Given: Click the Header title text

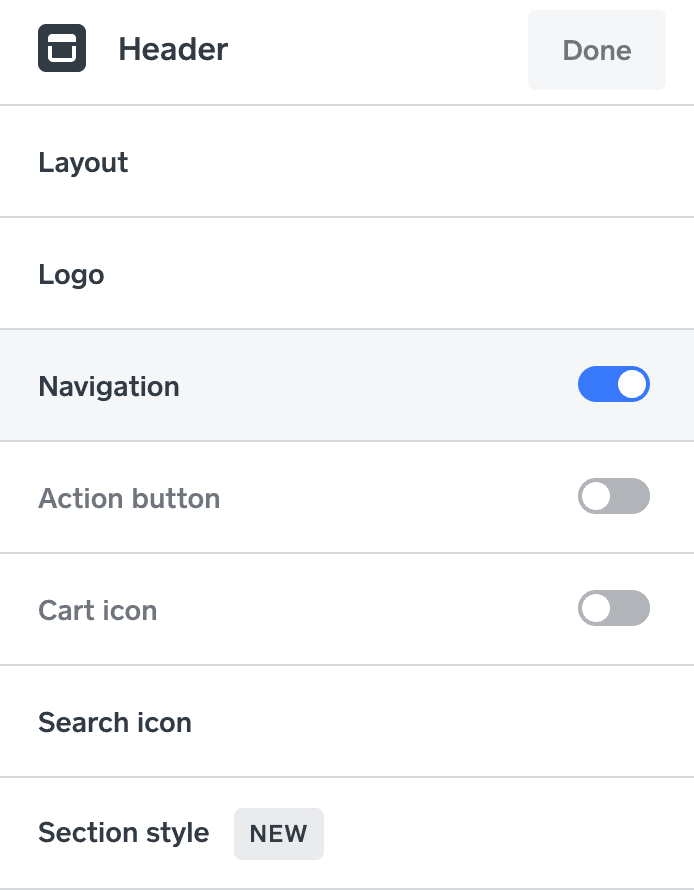Looking at the screenshot, I should (173, 49).
